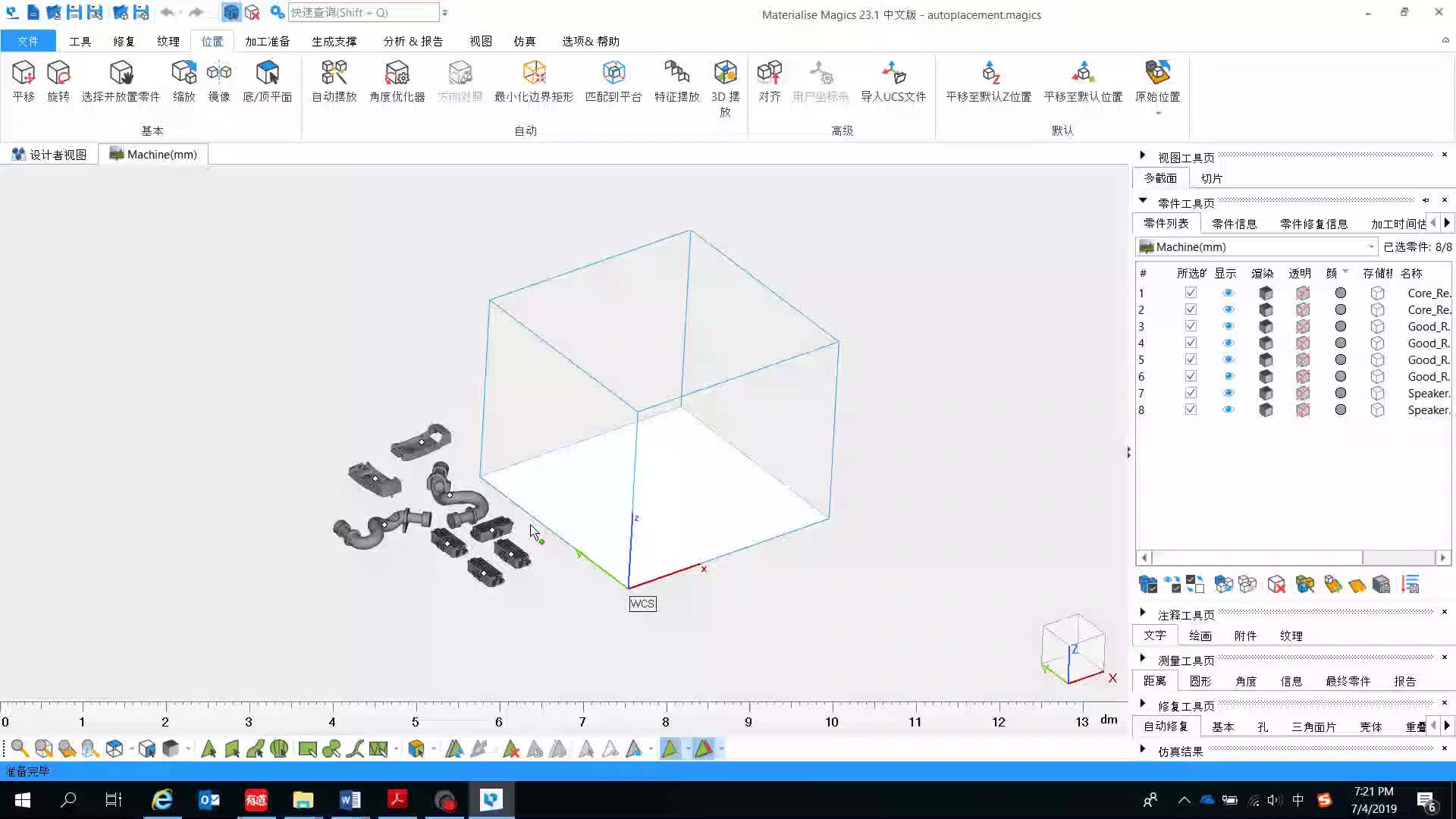The height and width of the screenshot is (819, 1456).
Task: Open Word from the Windows taskbar
Action: point(350,800)
